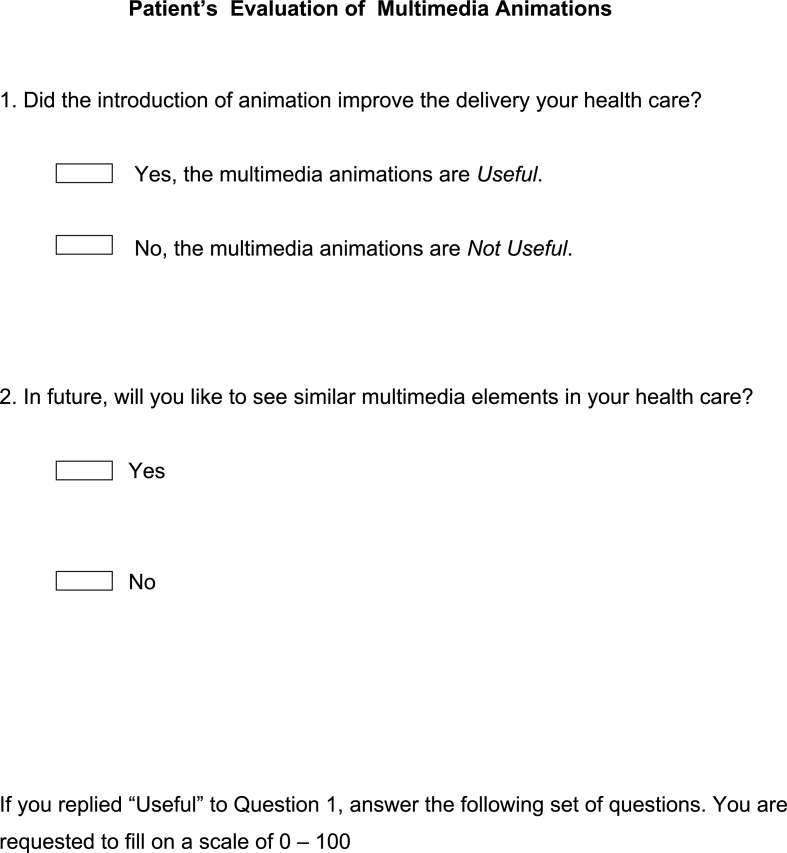
Task: Click the No label under question 2
Action: 142,582
